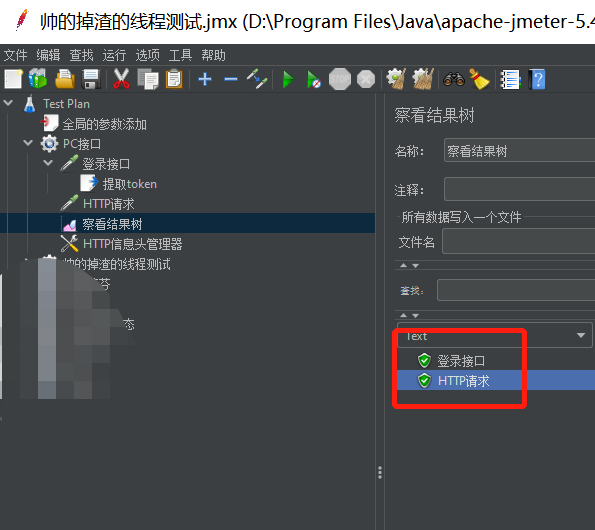The height and width of the screenshot is (530, 595).
Task: Click the 注释 comment field
Action: [x=519, y=189]
